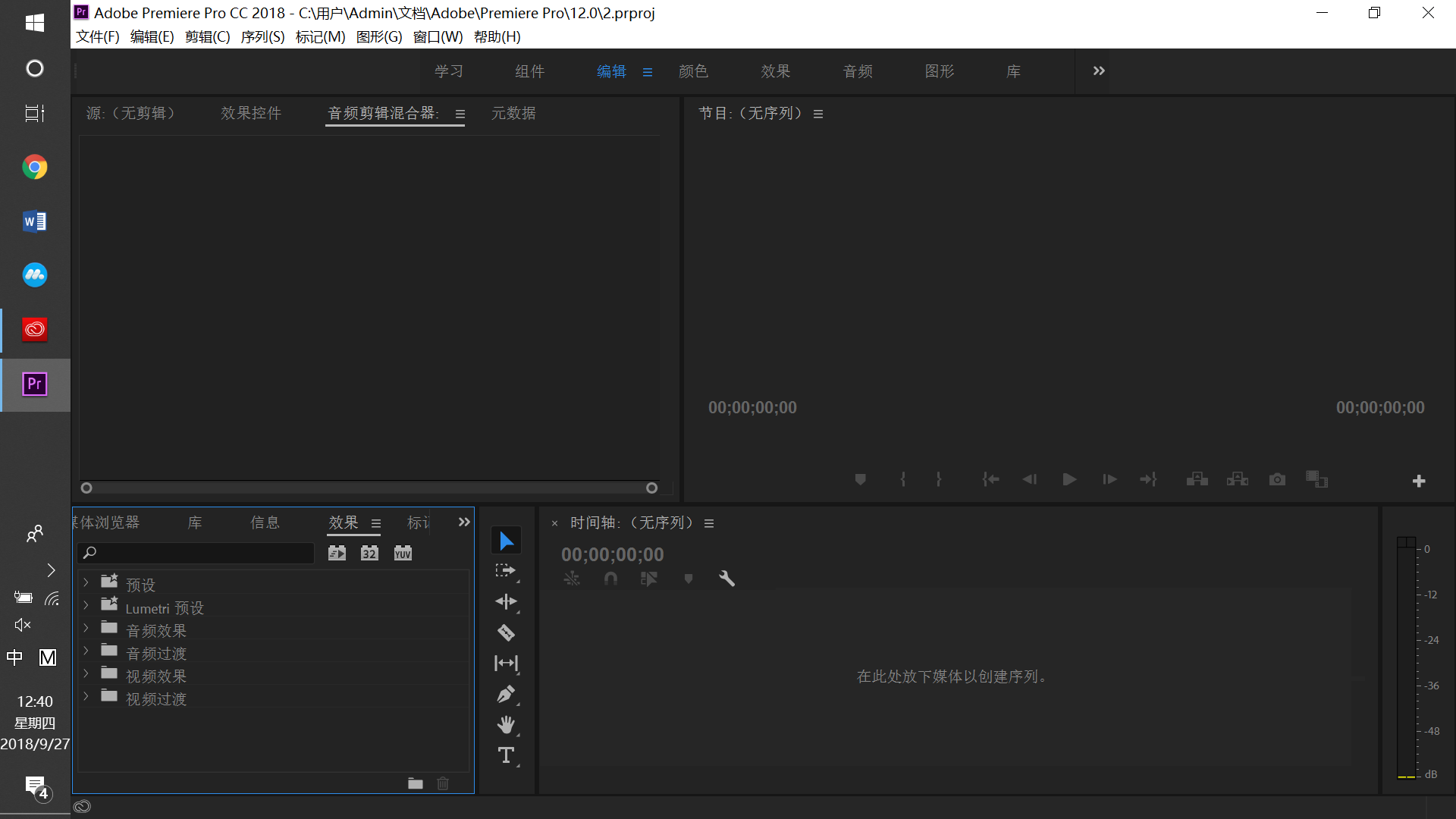
Task: Select the Type tool
Action: [x=506, y=755]
